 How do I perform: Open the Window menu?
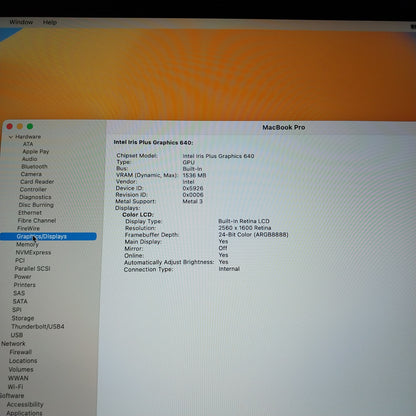pos(21,22)
